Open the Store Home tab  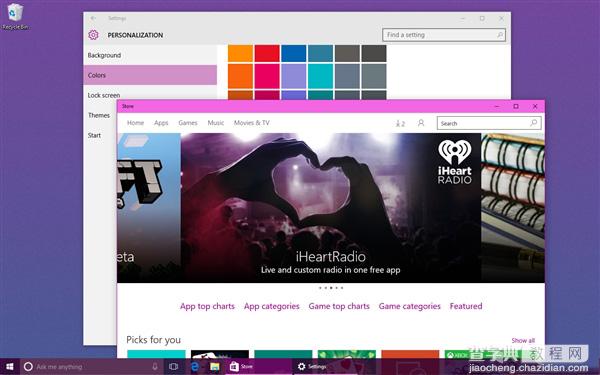coord(135,123)
